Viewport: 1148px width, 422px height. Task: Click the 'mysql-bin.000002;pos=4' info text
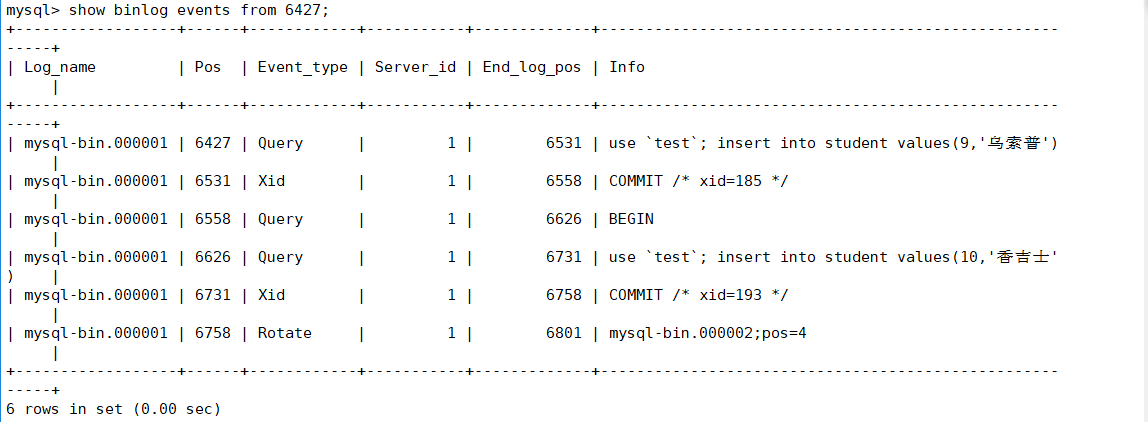click(707, 333)
